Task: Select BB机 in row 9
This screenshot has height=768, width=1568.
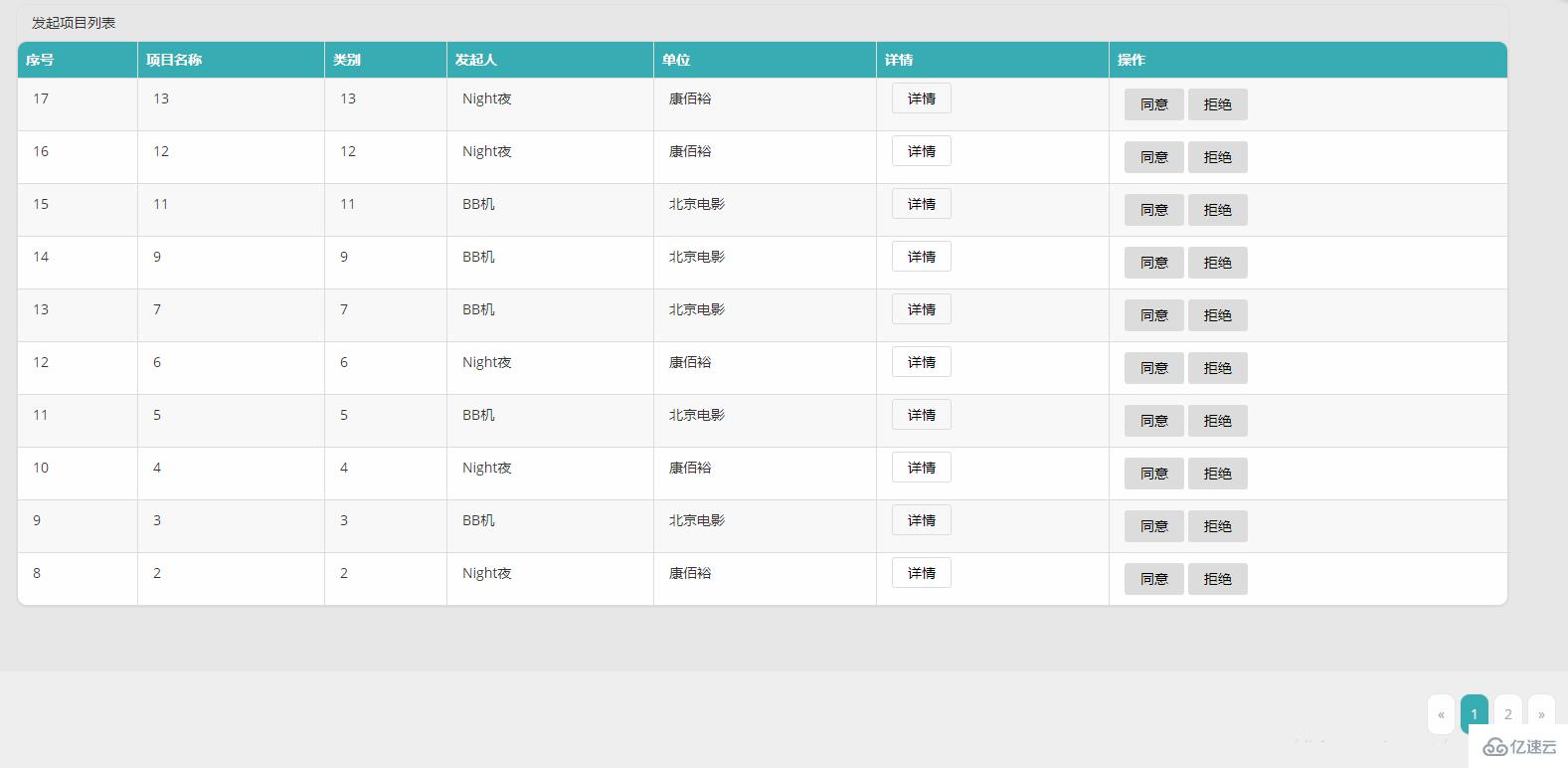Action: pyautogui.click(x=478, y=520)
